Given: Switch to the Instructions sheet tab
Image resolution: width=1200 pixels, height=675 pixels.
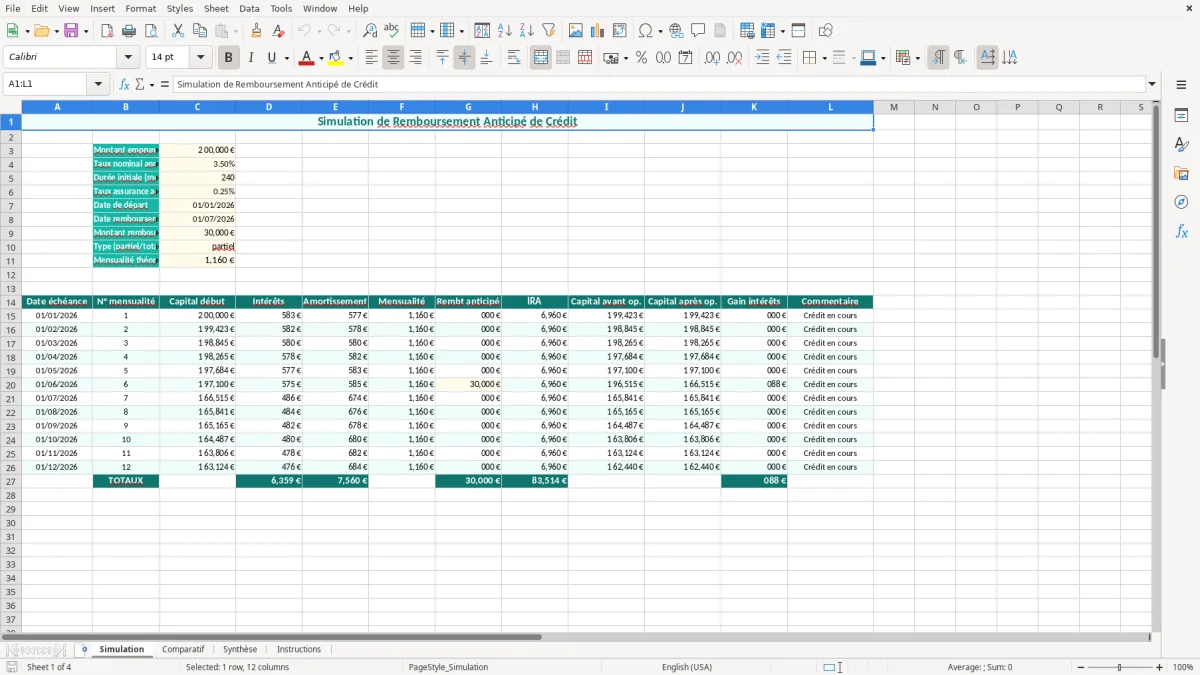Looking at the screenshot, I should [299, 649].
